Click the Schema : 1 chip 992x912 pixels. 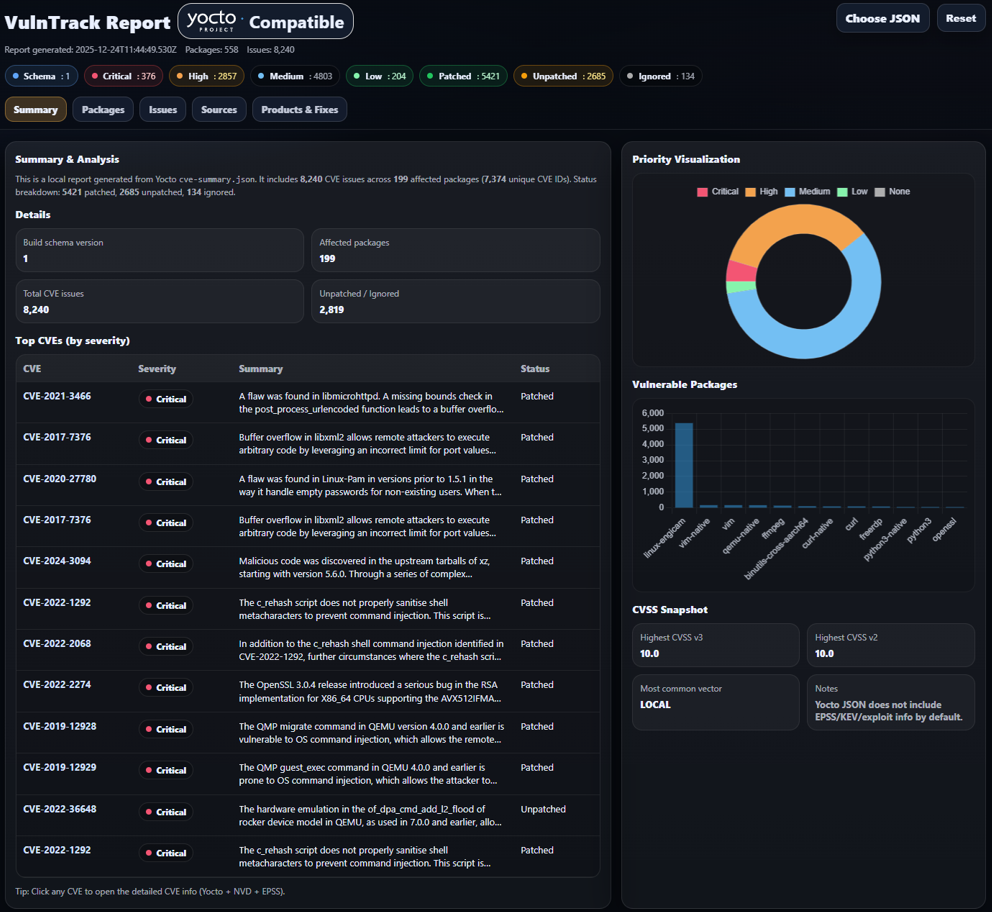(42, 76)
